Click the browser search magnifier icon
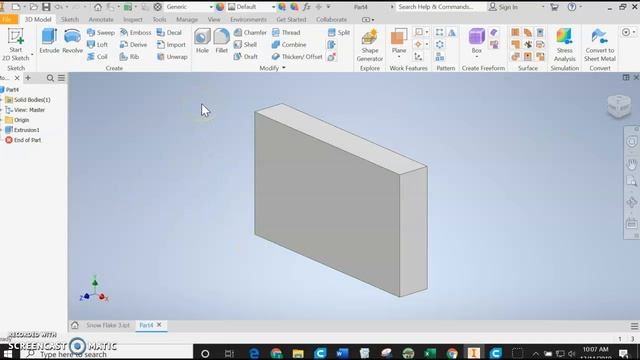This screenshot has height=360, width=640. (50, 78)
